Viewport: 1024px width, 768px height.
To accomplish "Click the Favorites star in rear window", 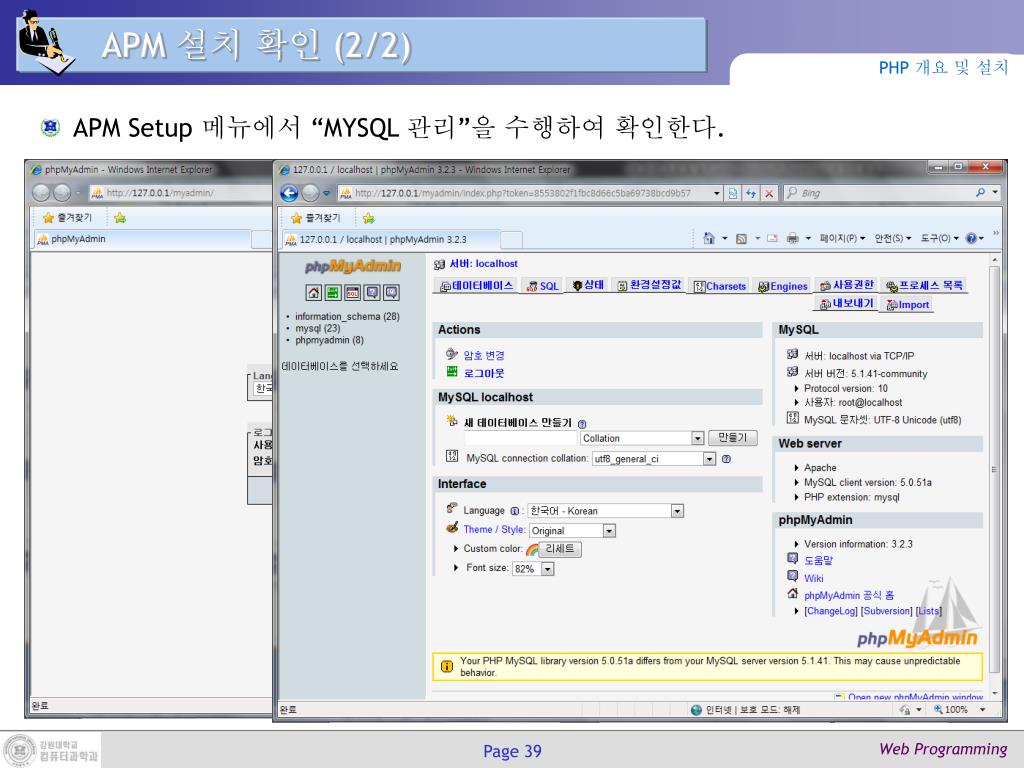I will coord(48,217).
